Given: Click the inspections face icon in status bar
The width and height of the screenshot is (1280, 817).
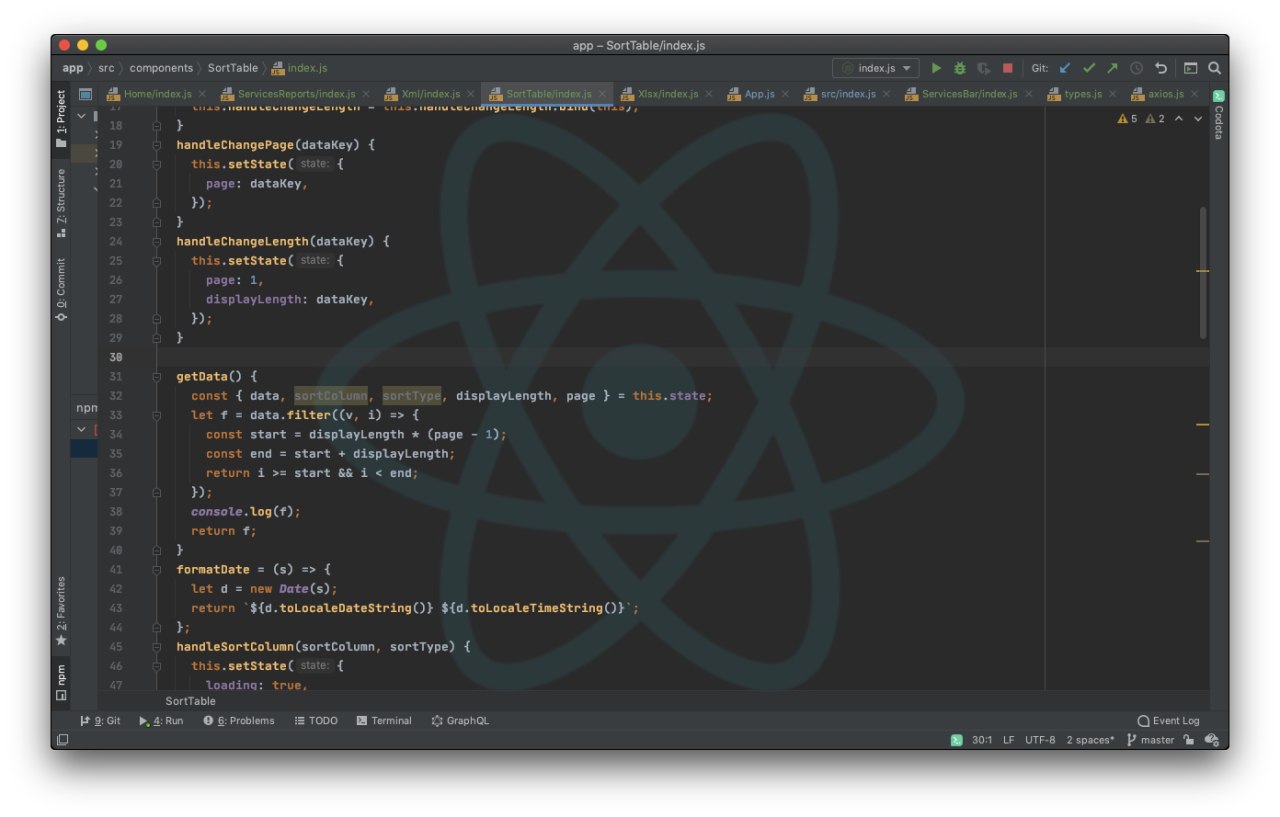Looking at the screenshot, I should point(1212,740).
